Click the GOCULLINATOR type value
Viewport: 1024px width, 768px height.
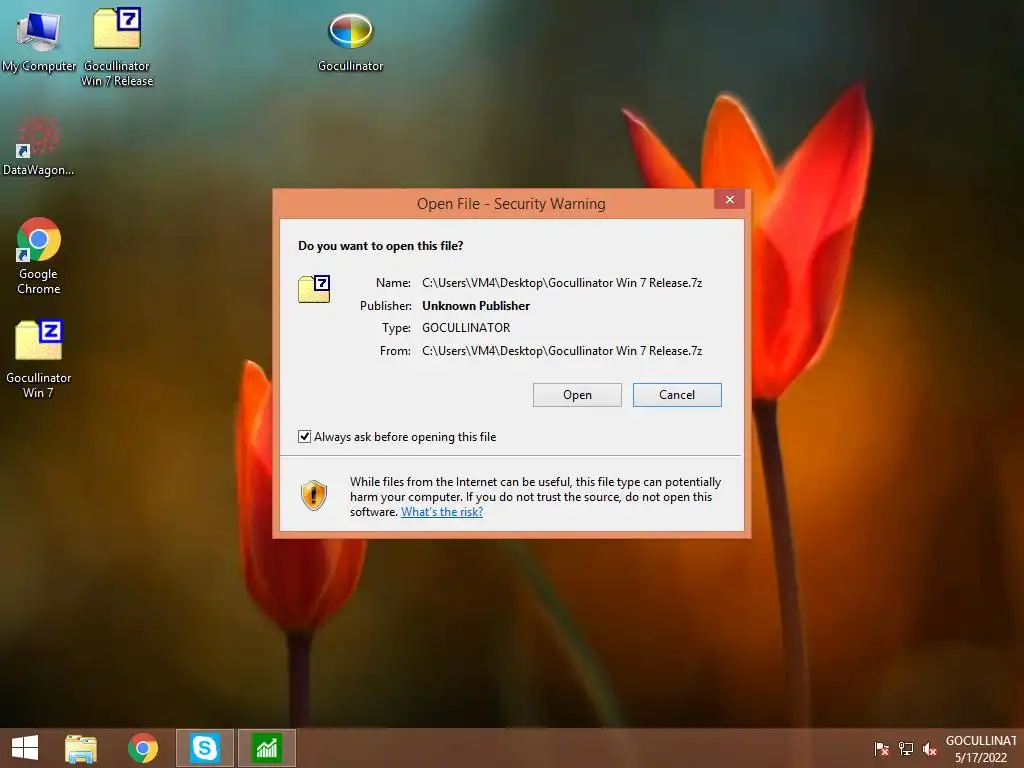tap(466, 328)
